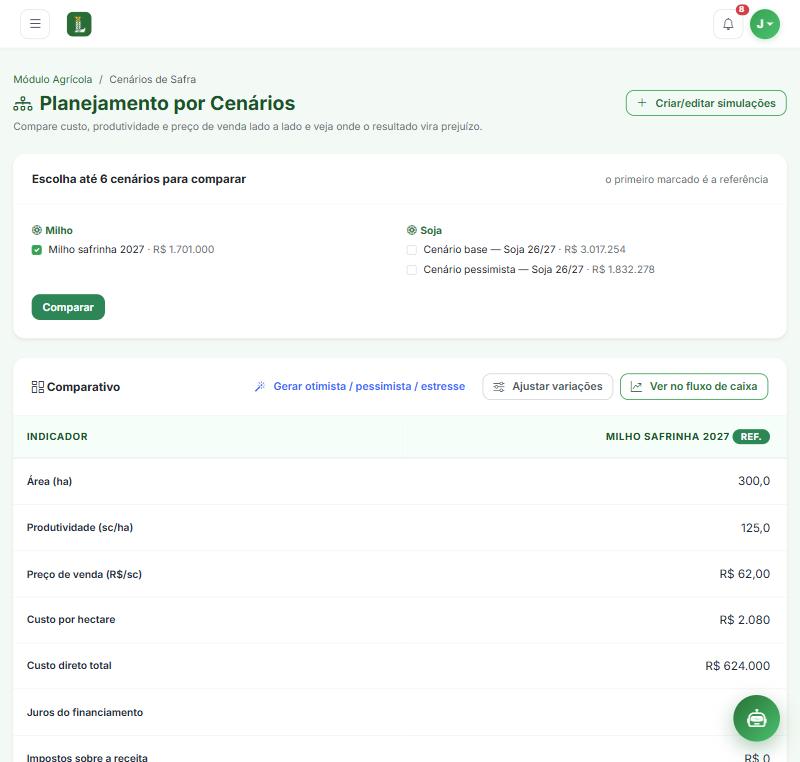Check Cenário pessimista Soja 26/27
Viewport: 800px width, 762px height.
(x=412, y=270)
